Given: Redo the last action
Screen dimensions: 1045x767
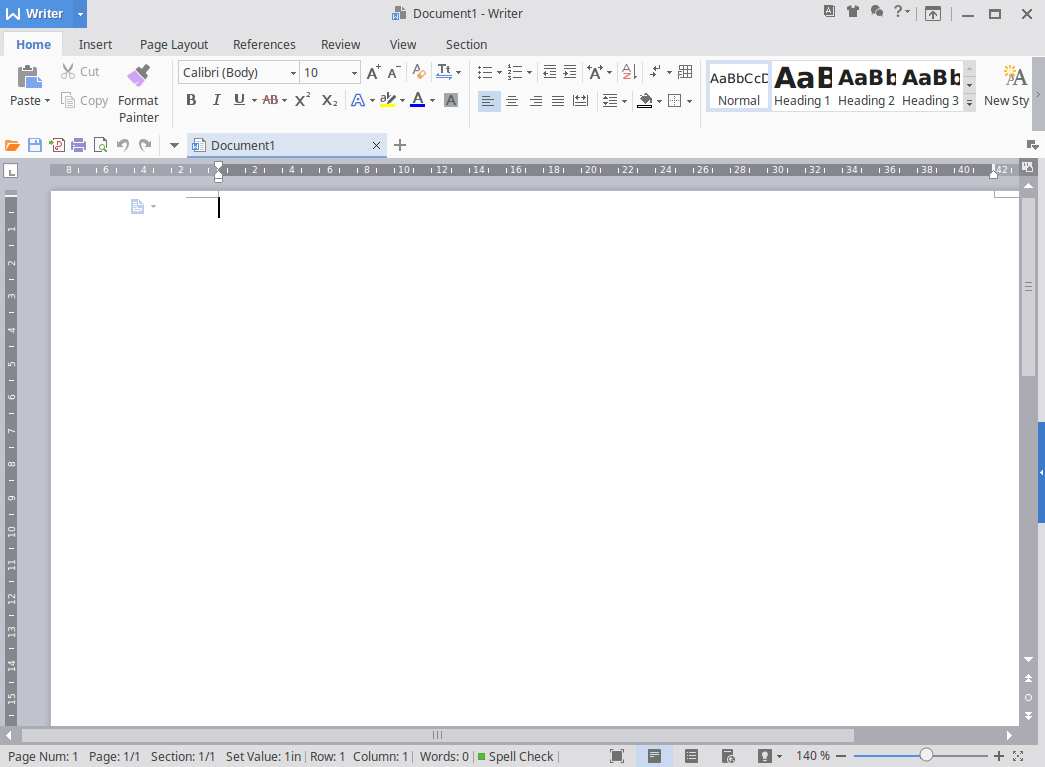Looking at the screenshot, I should coord(145,145).
